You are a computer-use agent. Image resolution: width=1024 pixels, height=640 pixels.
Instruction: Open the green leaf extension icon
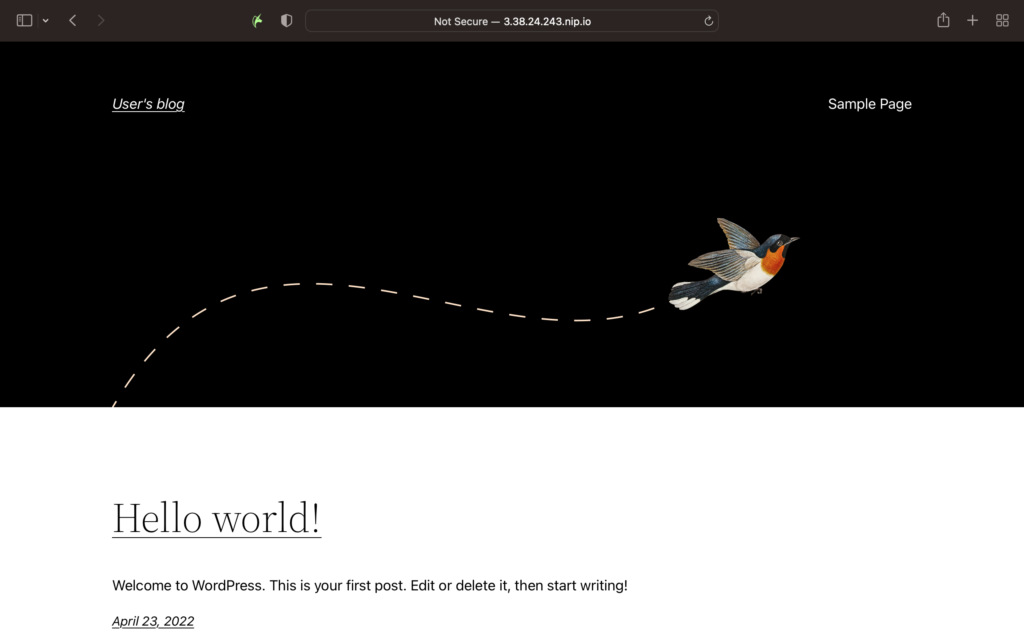pos(257,21)
